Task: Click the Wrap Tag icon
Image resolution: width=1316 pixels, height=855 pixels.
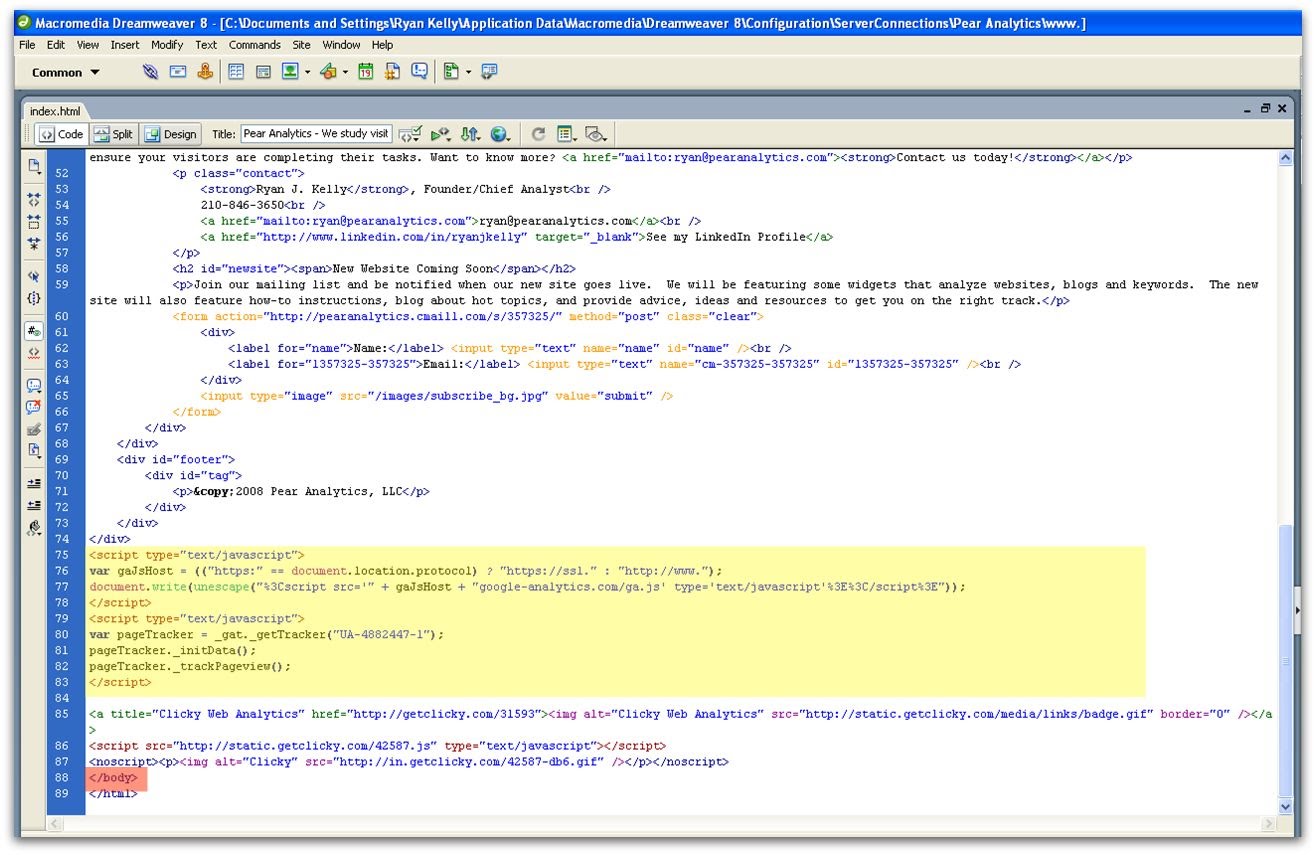Action: 34,430
